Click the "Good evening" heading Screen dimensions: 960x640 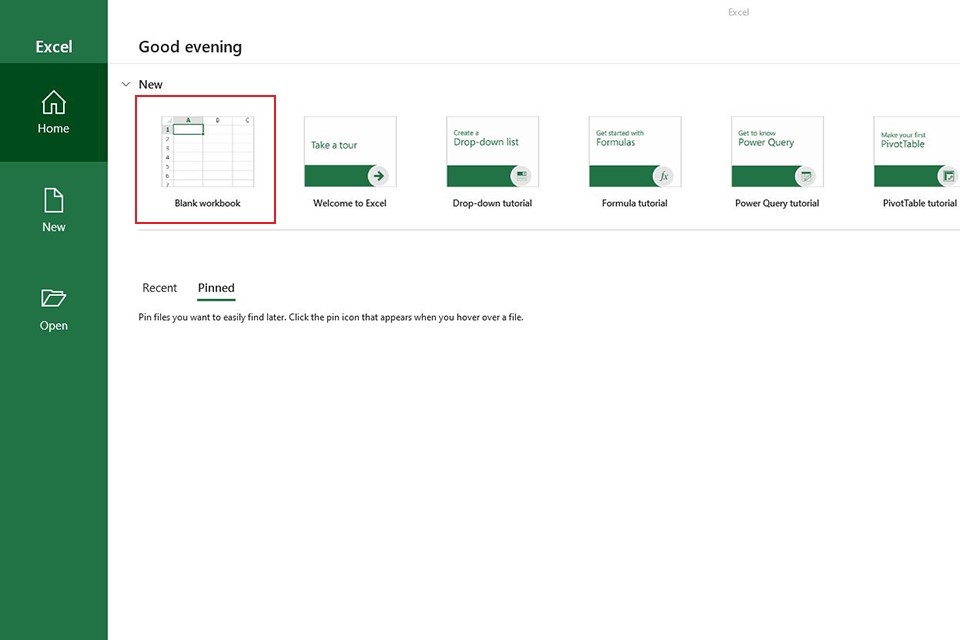click(x=190, y=47)
